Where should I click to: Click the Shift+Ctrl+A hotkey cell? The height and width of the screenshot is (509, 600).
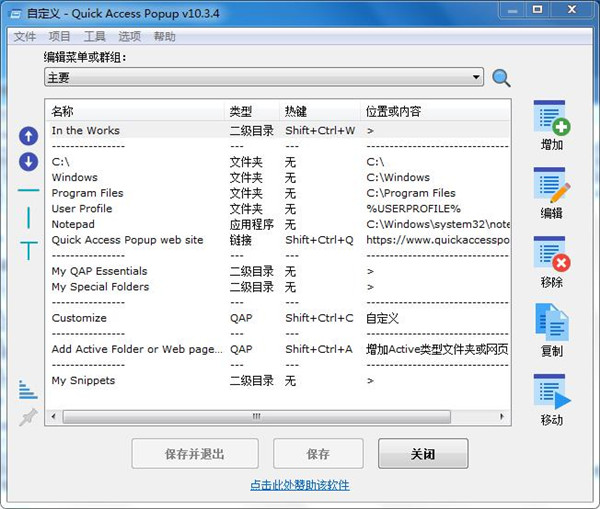319,349
